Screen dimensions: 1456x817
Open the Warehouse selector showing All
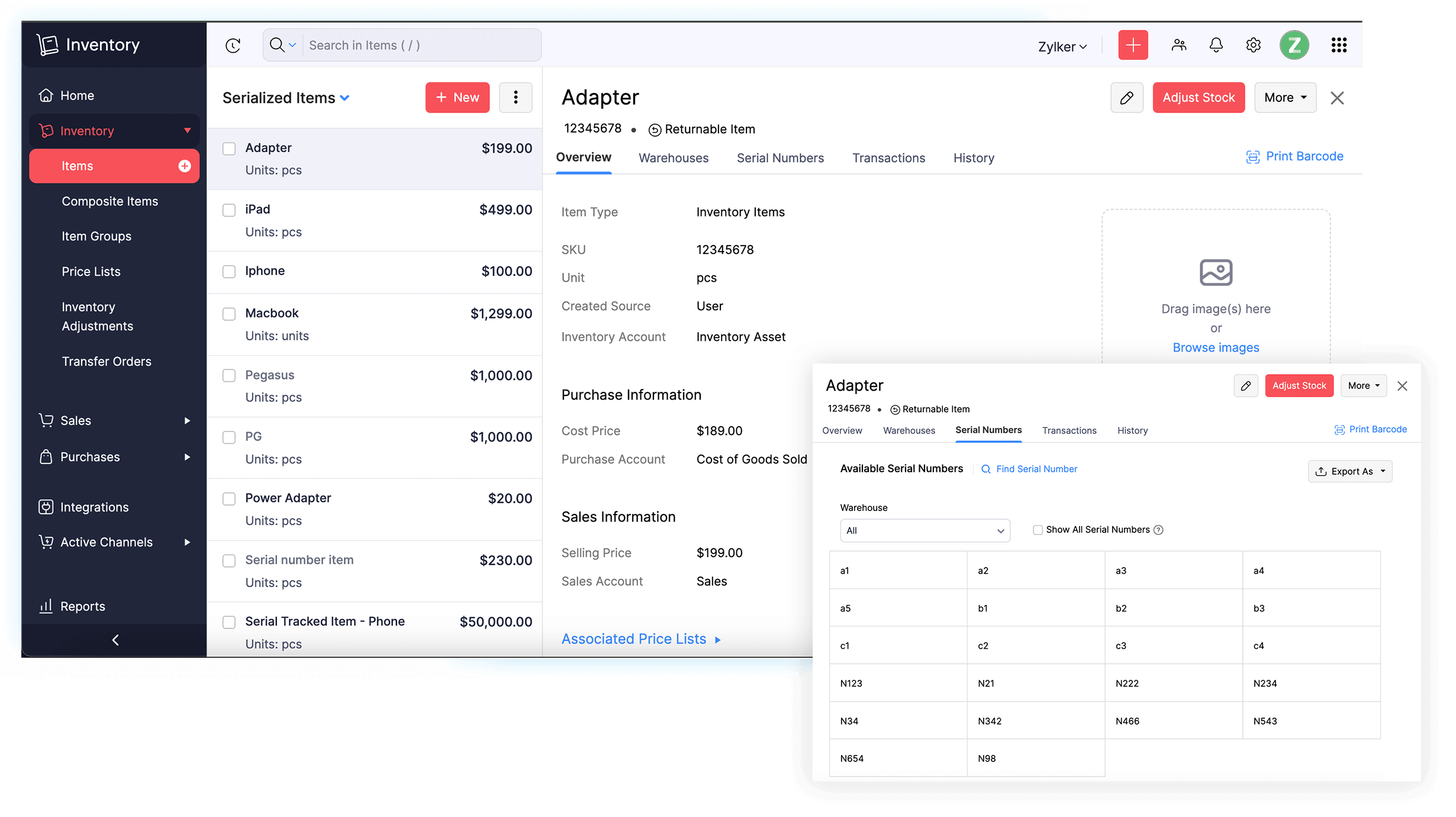(925, 530)
